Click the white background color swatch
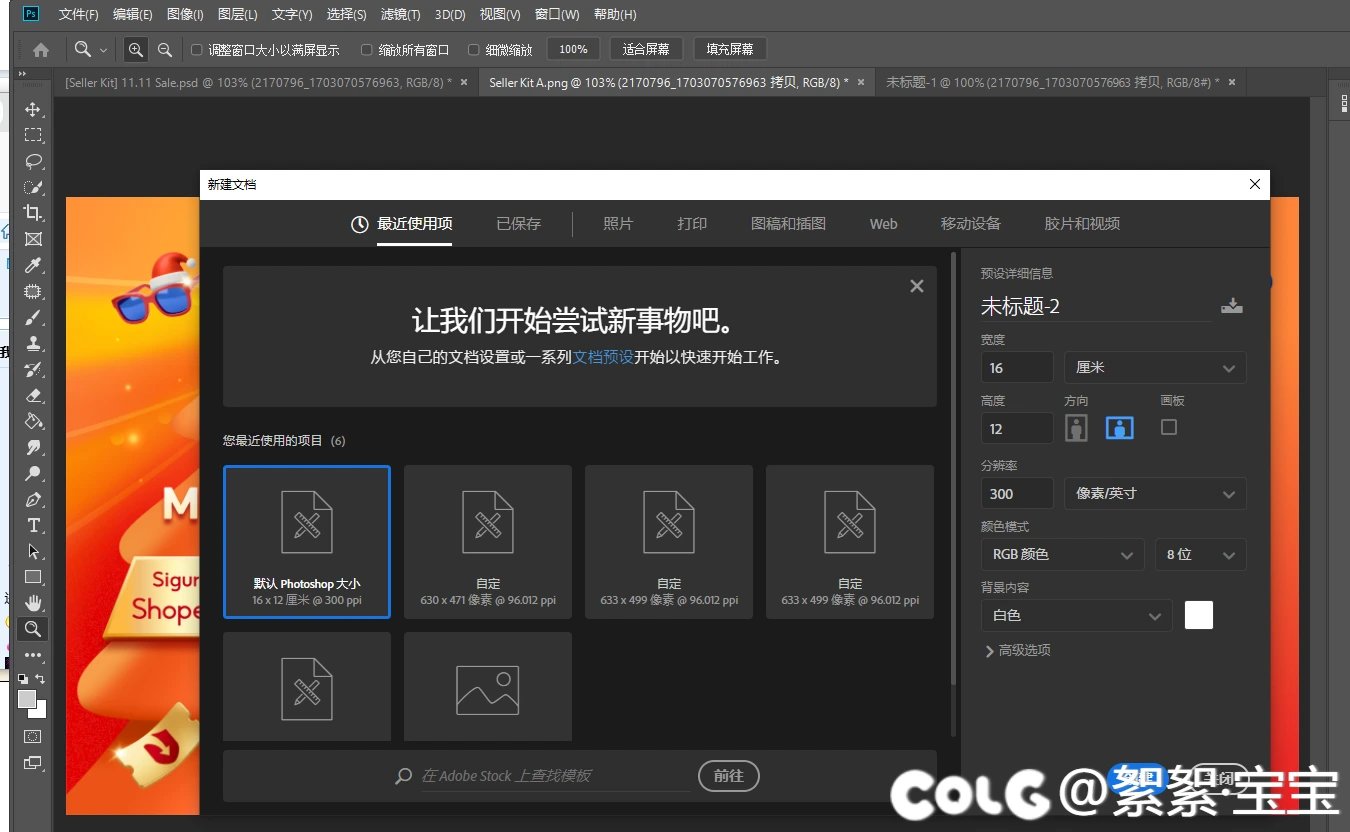The width and height of the screenshot is (1350, 832). tap(1198, 615)
